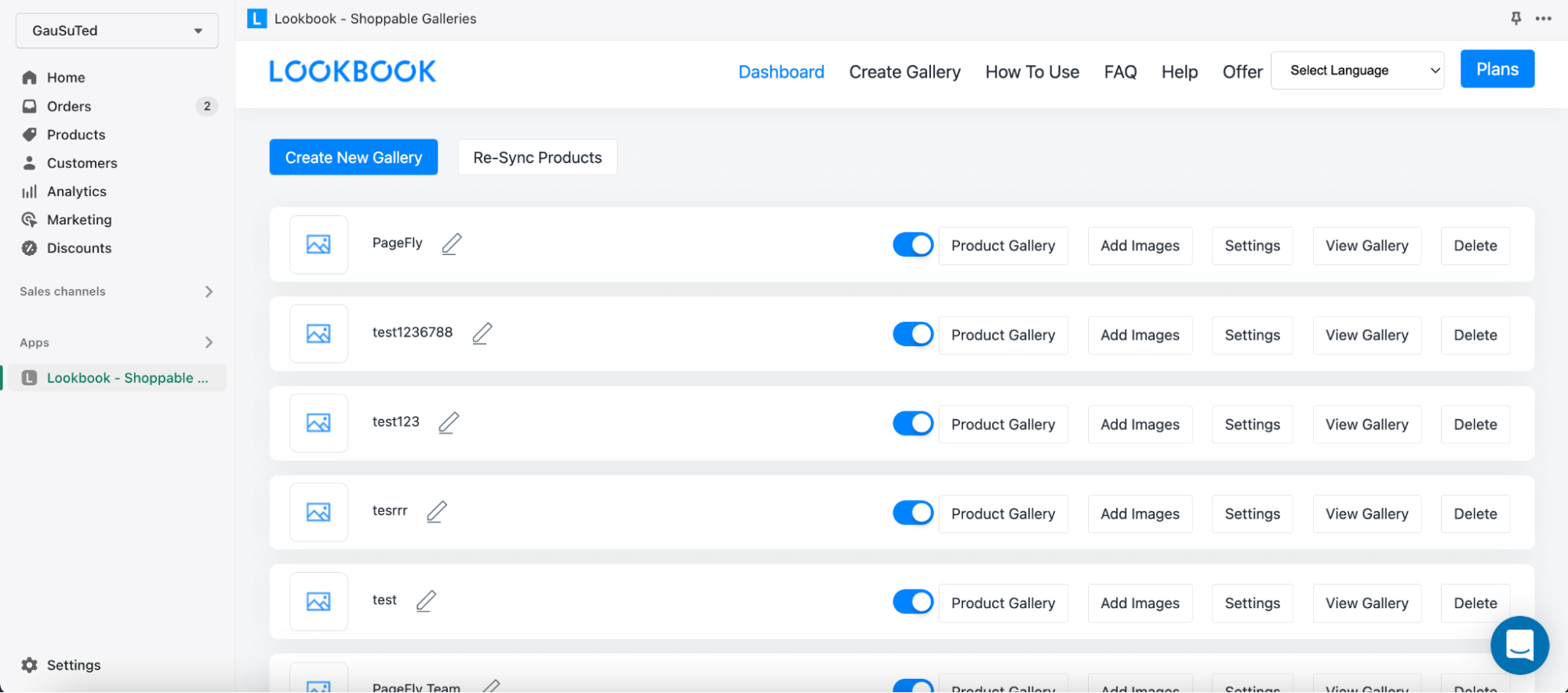Click Product Gallery for PageFly
This screenshot has height=693, width=1568.
(x=1003, y=246)
